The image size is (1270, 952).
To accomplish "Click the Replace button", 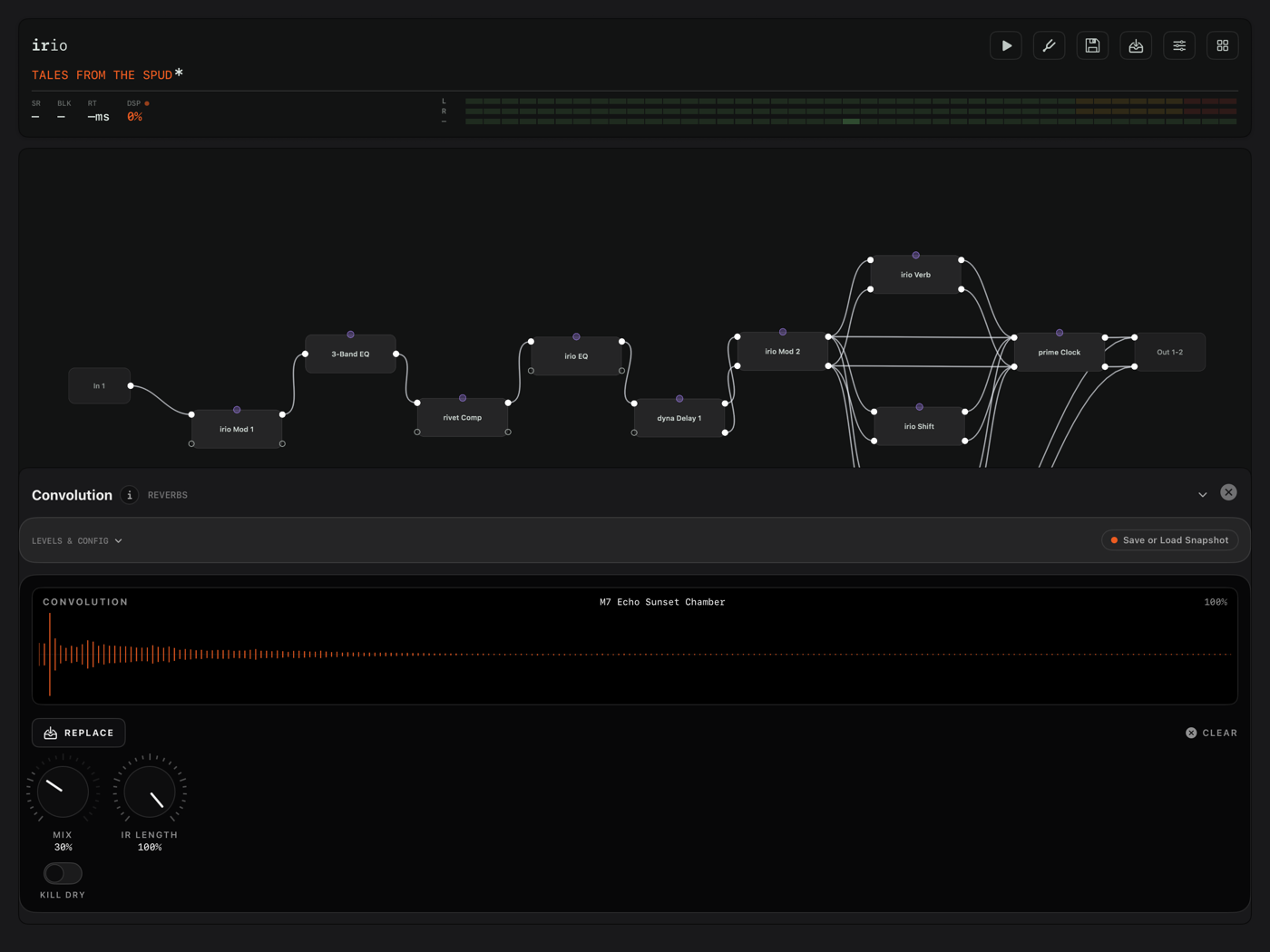I will [79, 733].
